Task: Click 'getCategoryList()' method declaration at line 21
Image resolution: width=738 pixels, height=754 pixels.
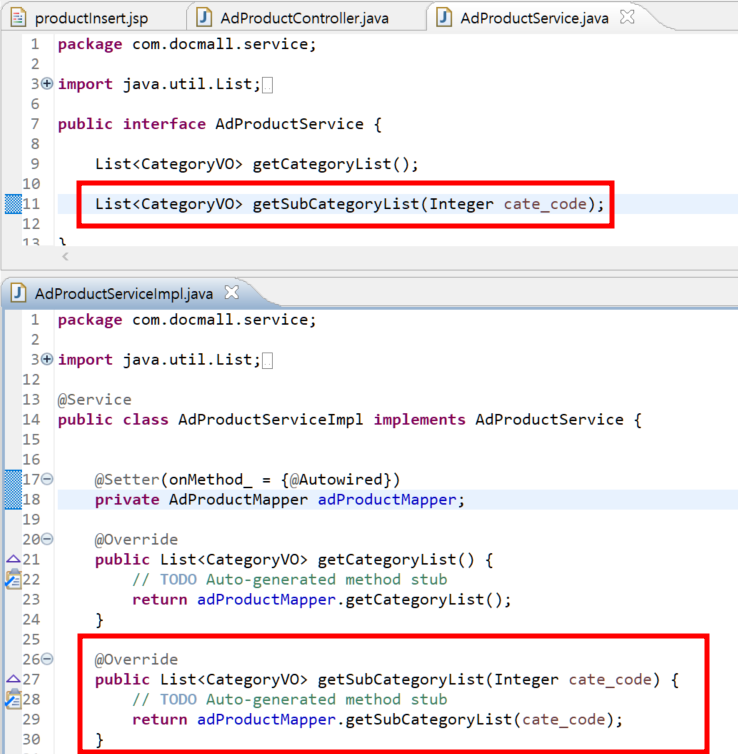Action: [x=396, y=559]
